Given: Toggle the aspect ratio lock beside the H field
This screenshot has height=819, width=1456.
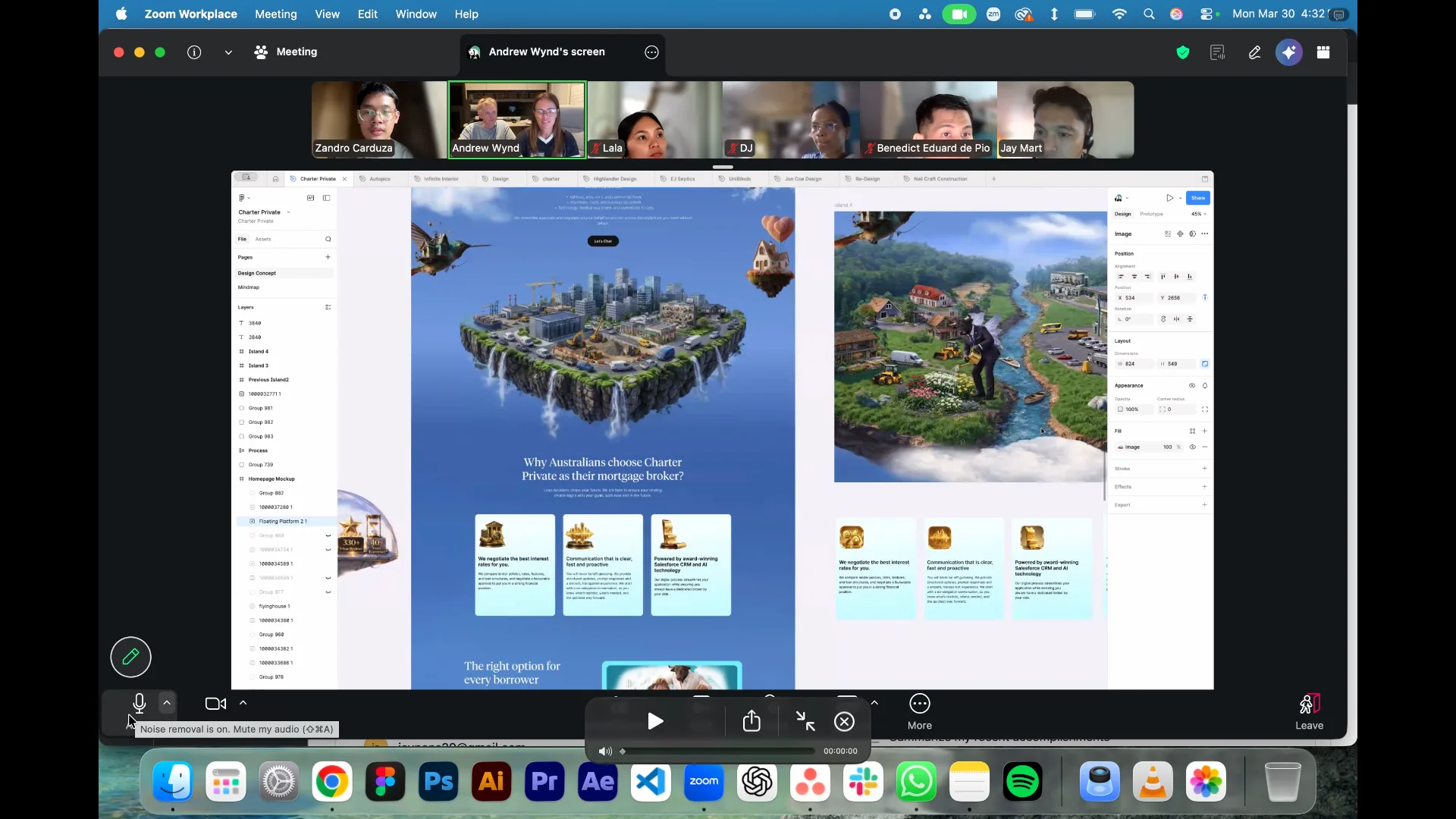Looking at the screenshot, I should pos(1205,364).
